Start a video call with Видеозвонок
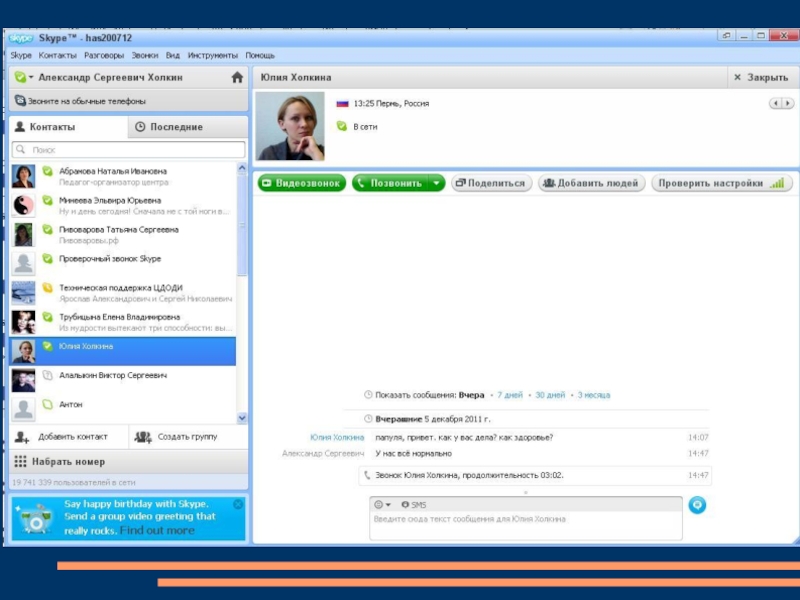 302,183
